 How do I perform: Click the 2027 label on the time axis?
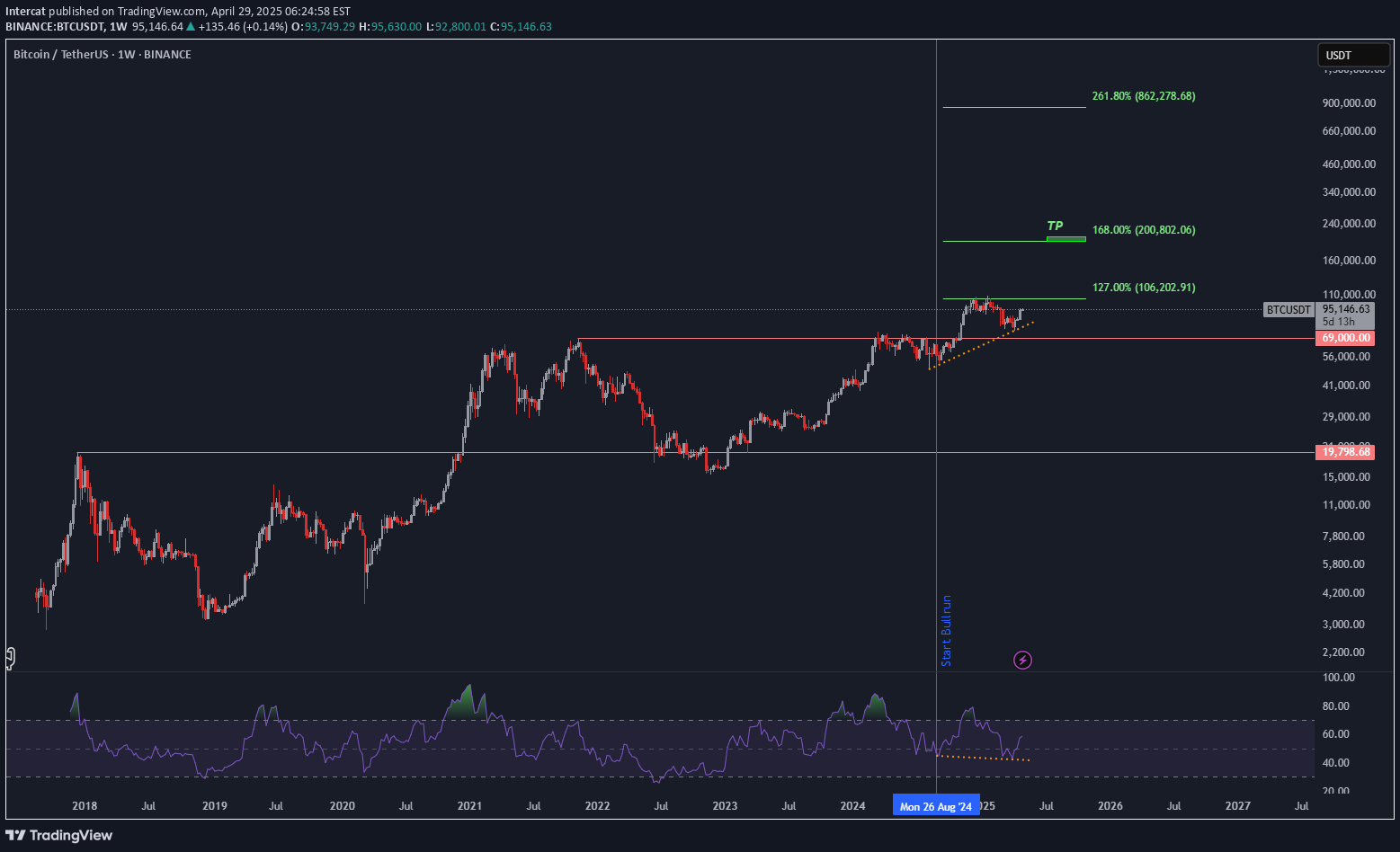[x=1238, y=806]
